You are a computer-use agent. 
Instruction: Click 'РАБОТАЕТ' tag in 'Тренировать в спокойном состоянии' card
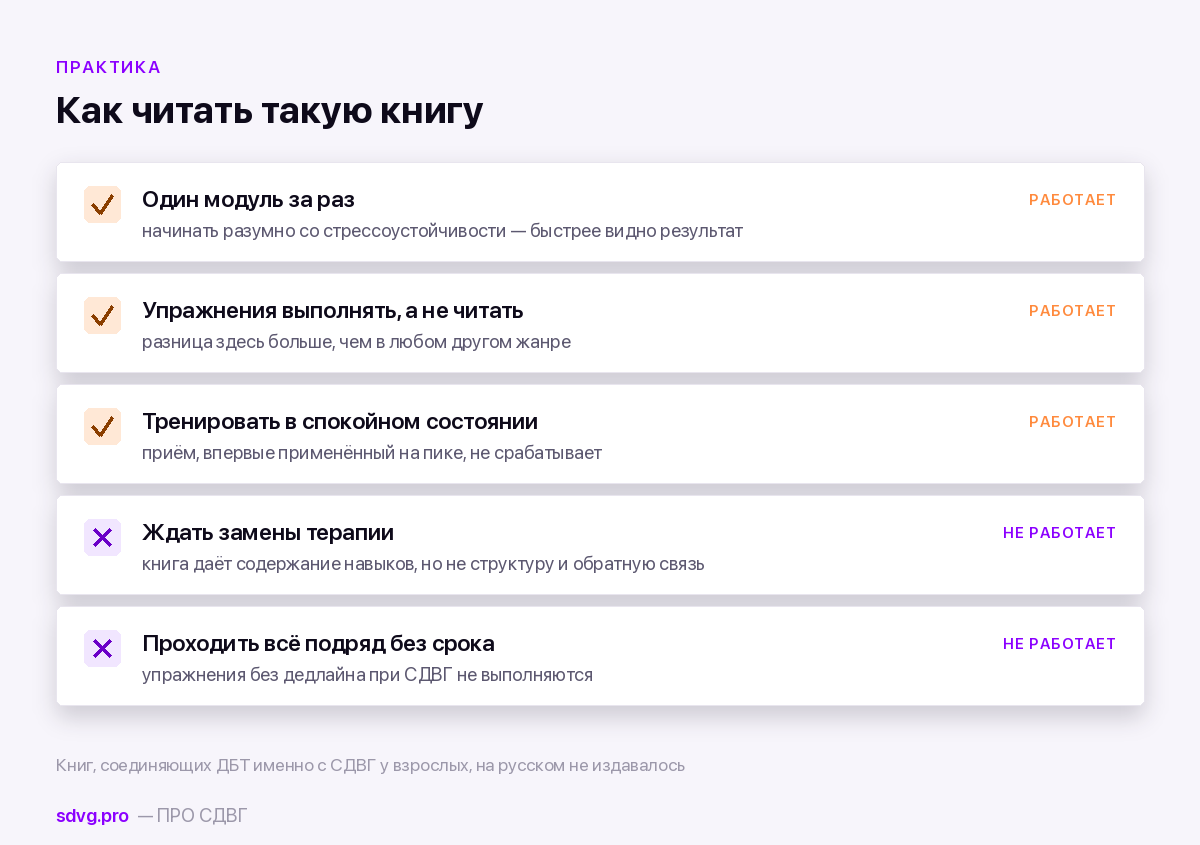[1072, 422]
